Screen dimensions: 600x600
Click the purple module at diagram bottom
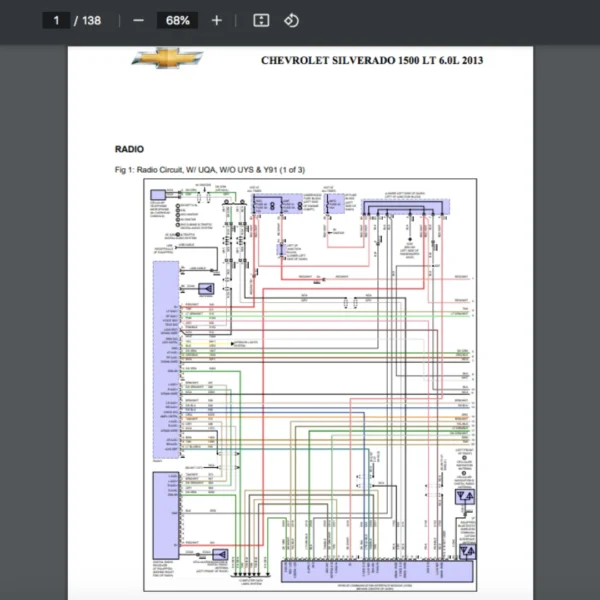(x=375, y=570)
